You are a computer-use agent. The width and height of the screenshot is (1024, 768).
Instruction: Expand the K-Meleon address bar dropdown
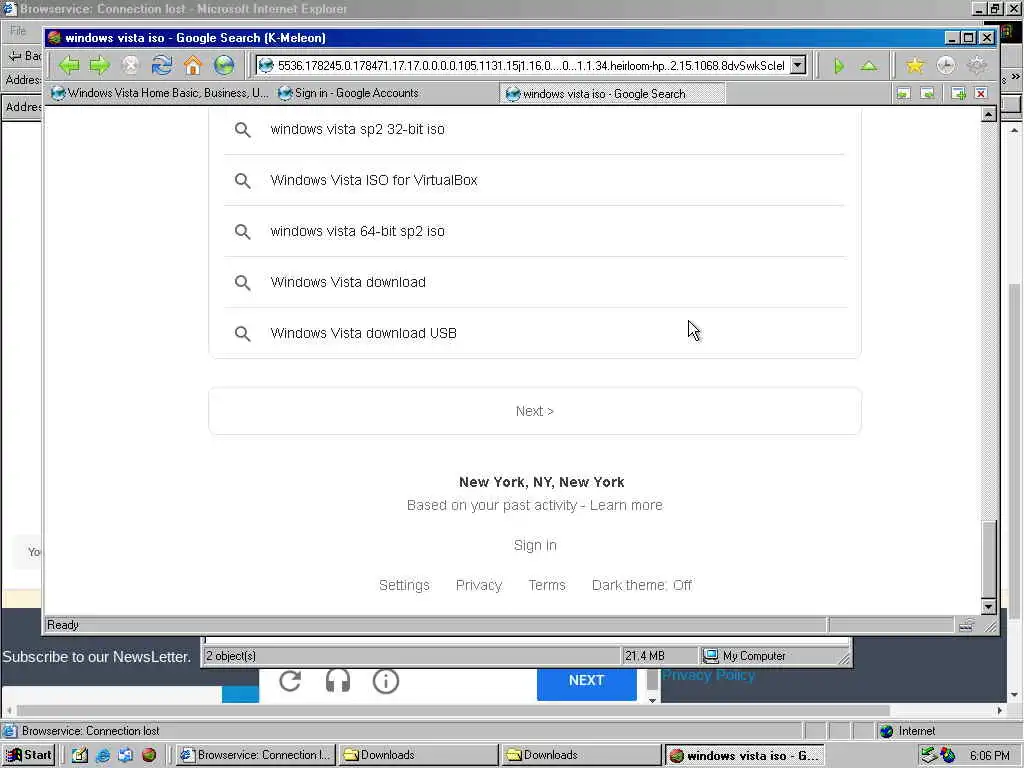[798, 65]
